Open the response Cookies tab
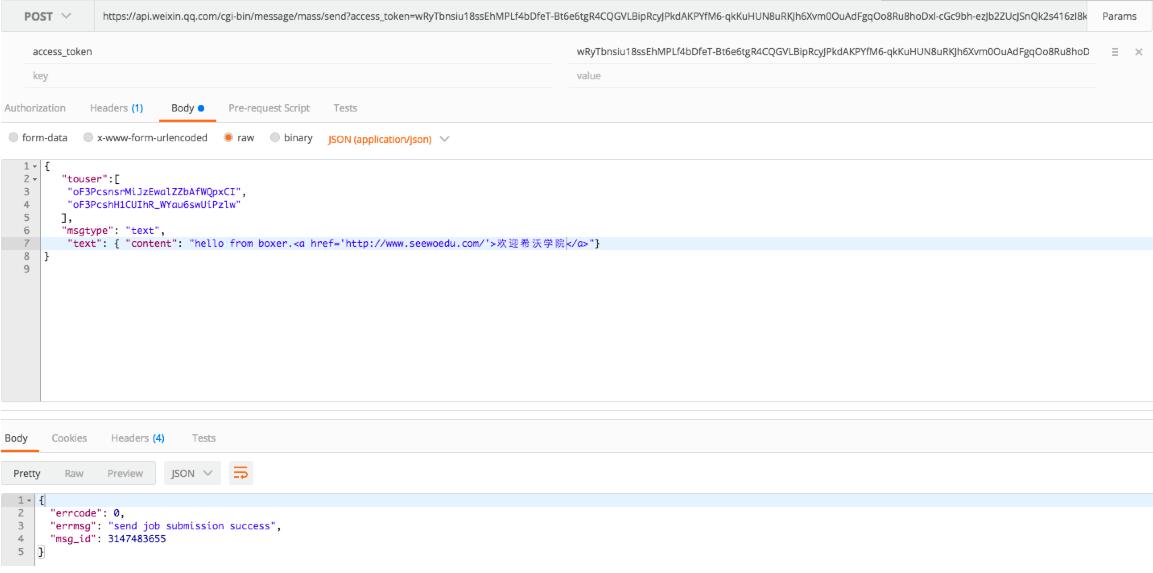The image size is (1153, 573). [x=69, y=438]
